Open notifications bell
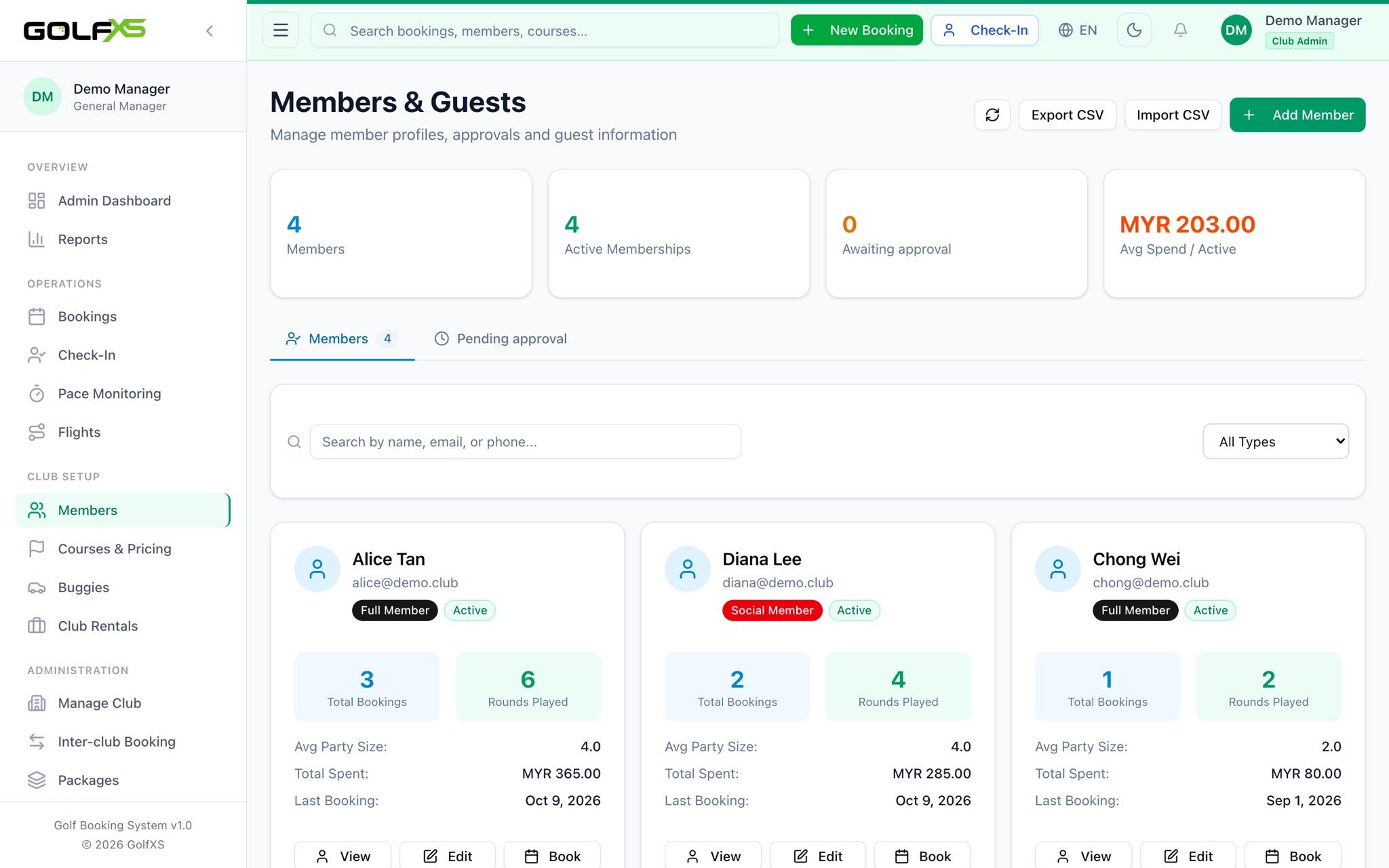Viewport: 1389px width, 868px height. point(1180,30)
